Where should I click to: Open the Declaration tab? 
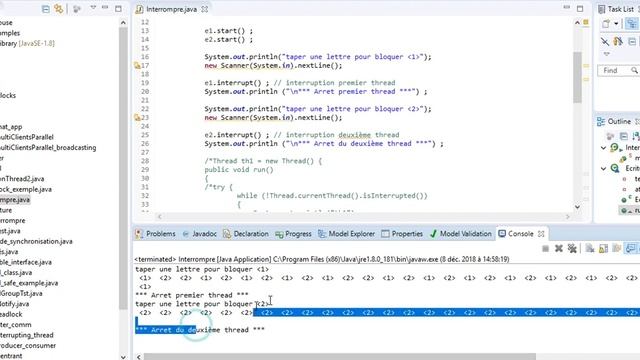(x=246, y=234)
